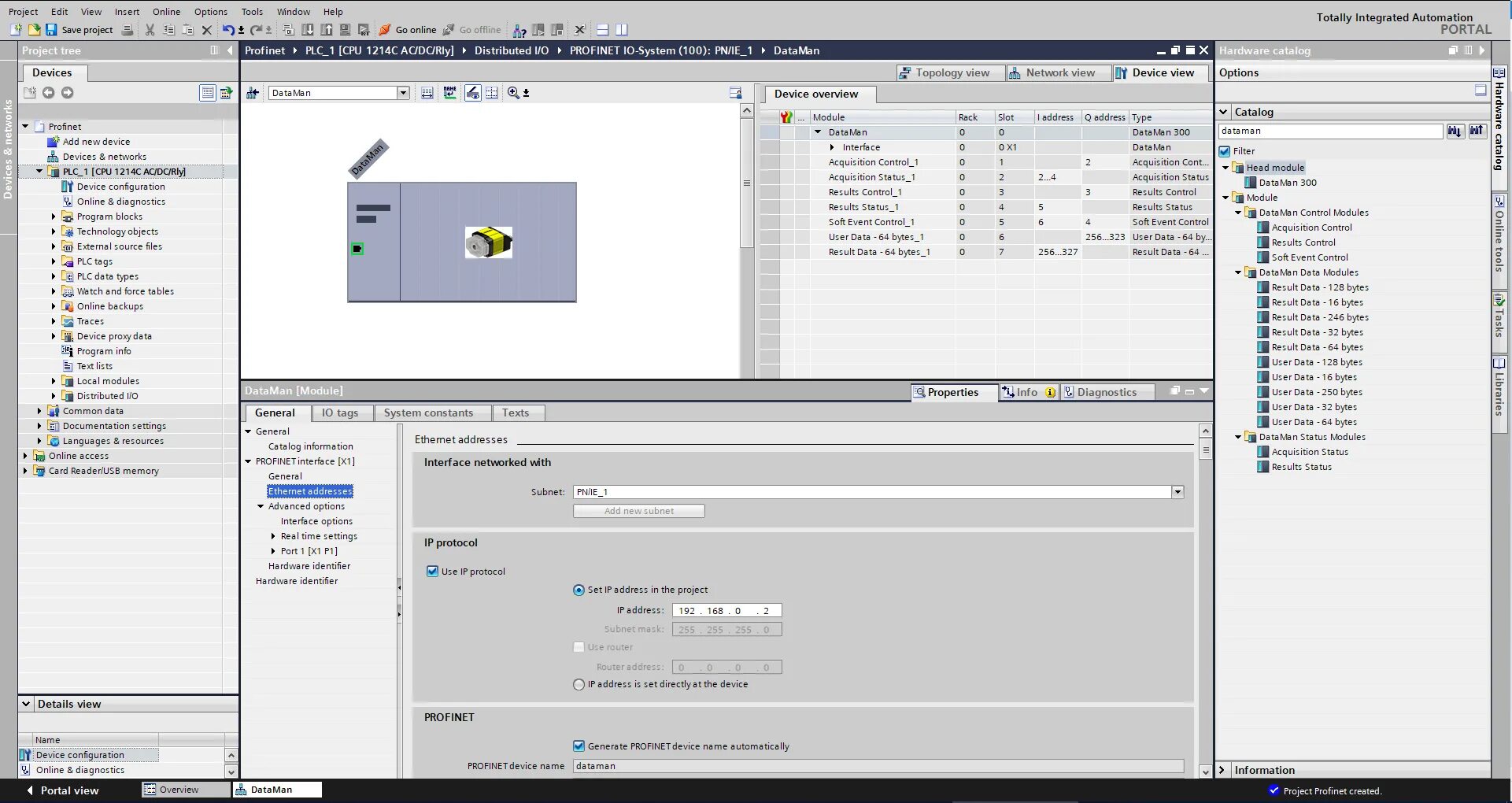The image size is (1512, 803).
Task: Click the network view navigation icon beside DataMan dropdown
Action: (x=253, y=93)
